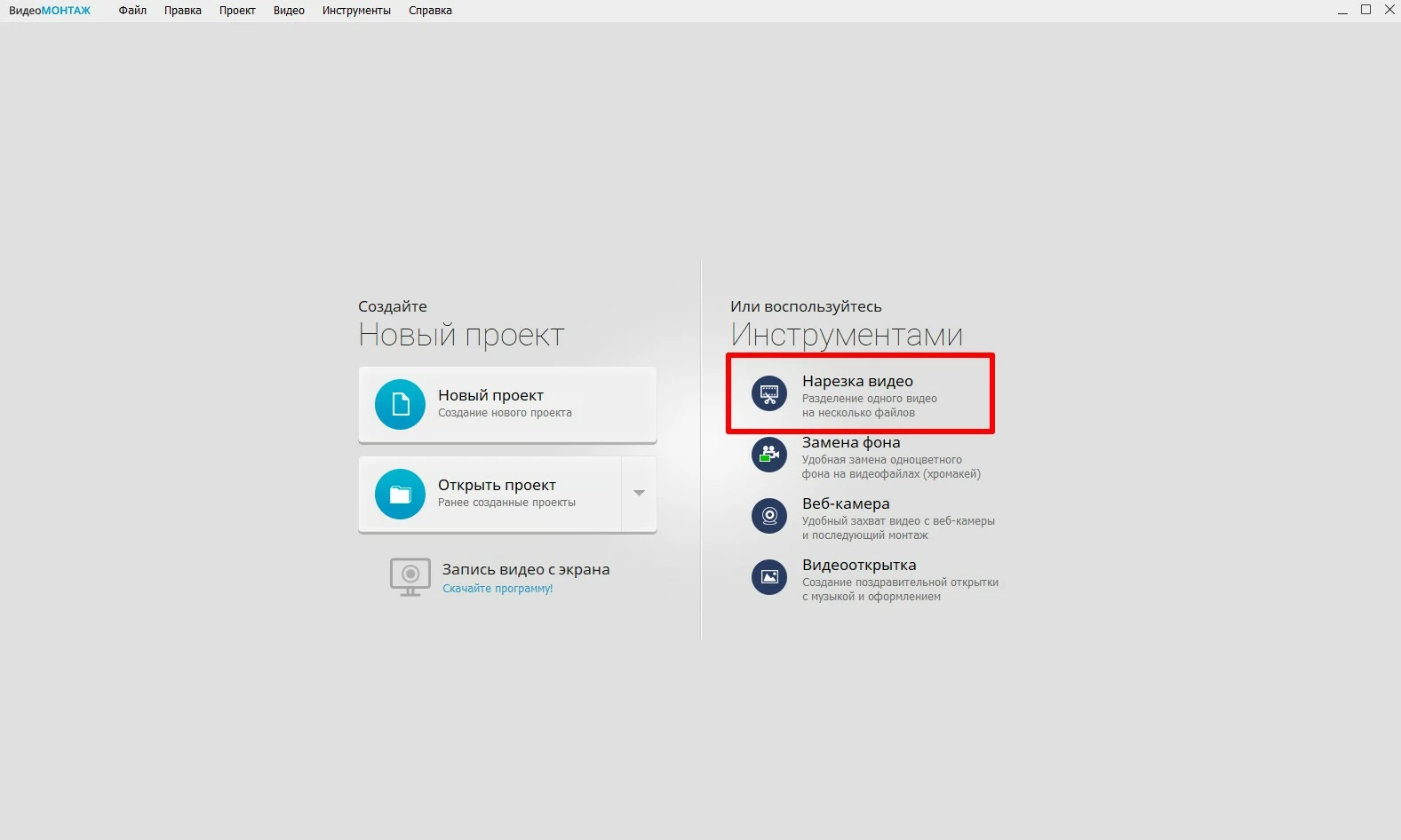Launch the Веб-камера tool title
Viewport: 1401px width, 840px height.
coord(846,503)
